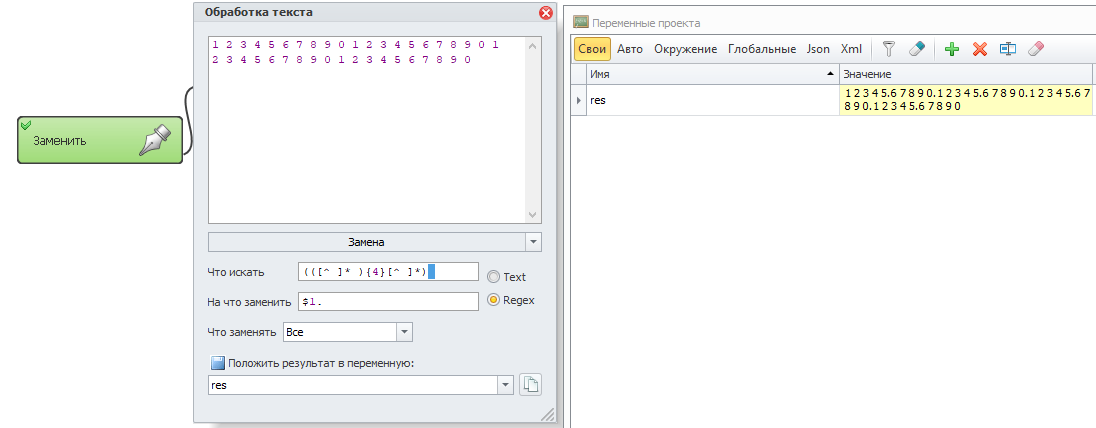Click the blue save disk icon
This screenshot has width=1096, height=428.
point(217,363)
